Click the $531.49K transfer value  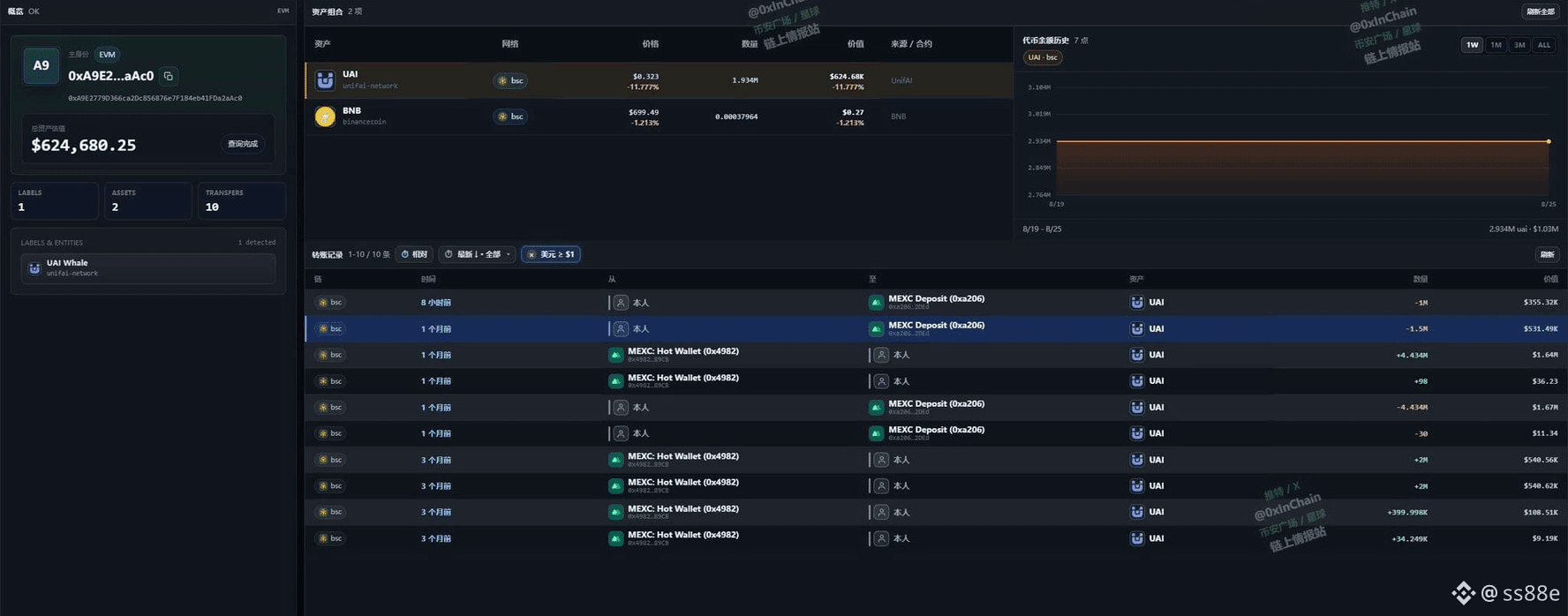click(x=1540, y=329)
